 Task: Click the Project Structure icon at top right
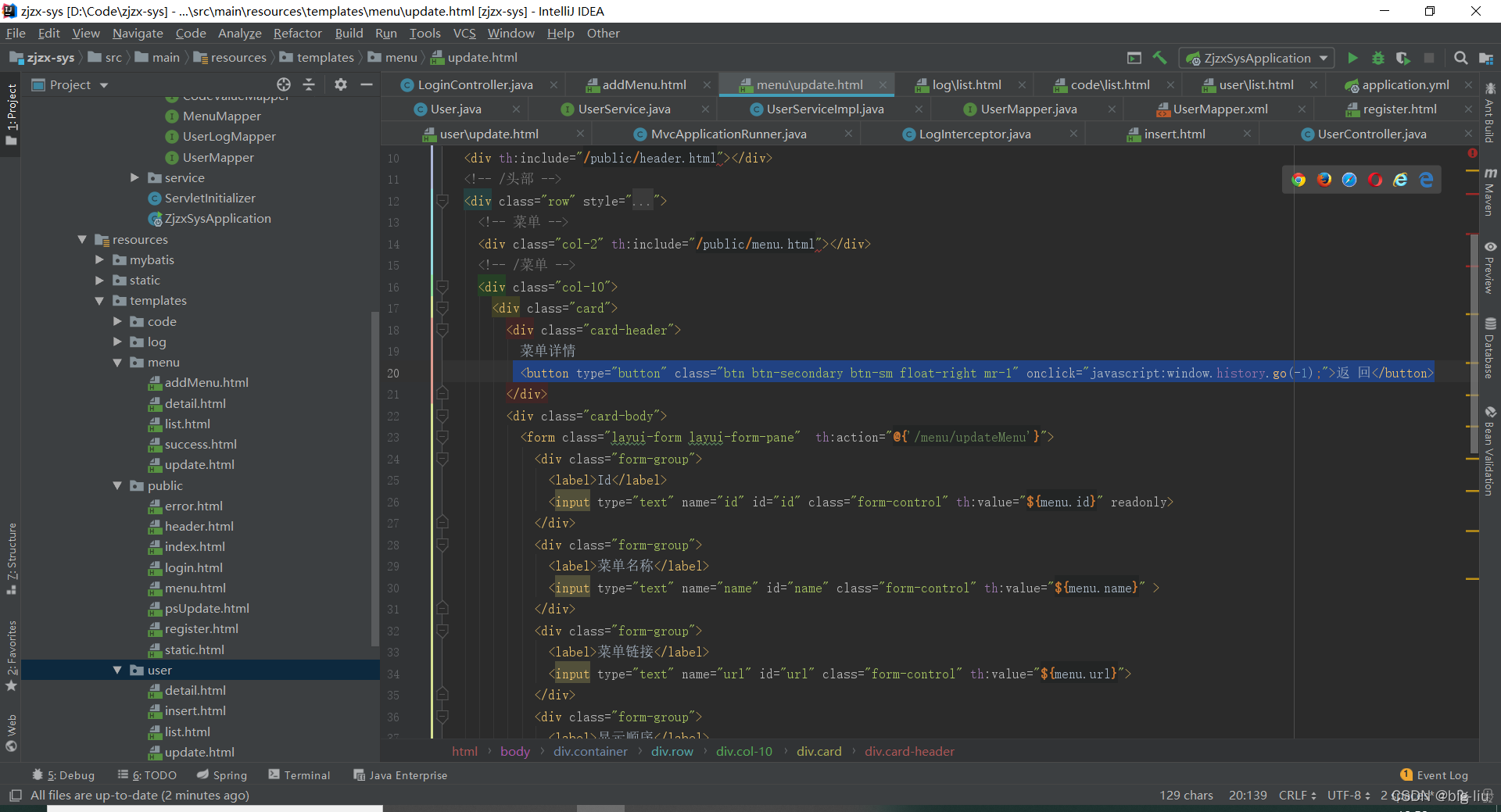click(x=1486, y=58)
